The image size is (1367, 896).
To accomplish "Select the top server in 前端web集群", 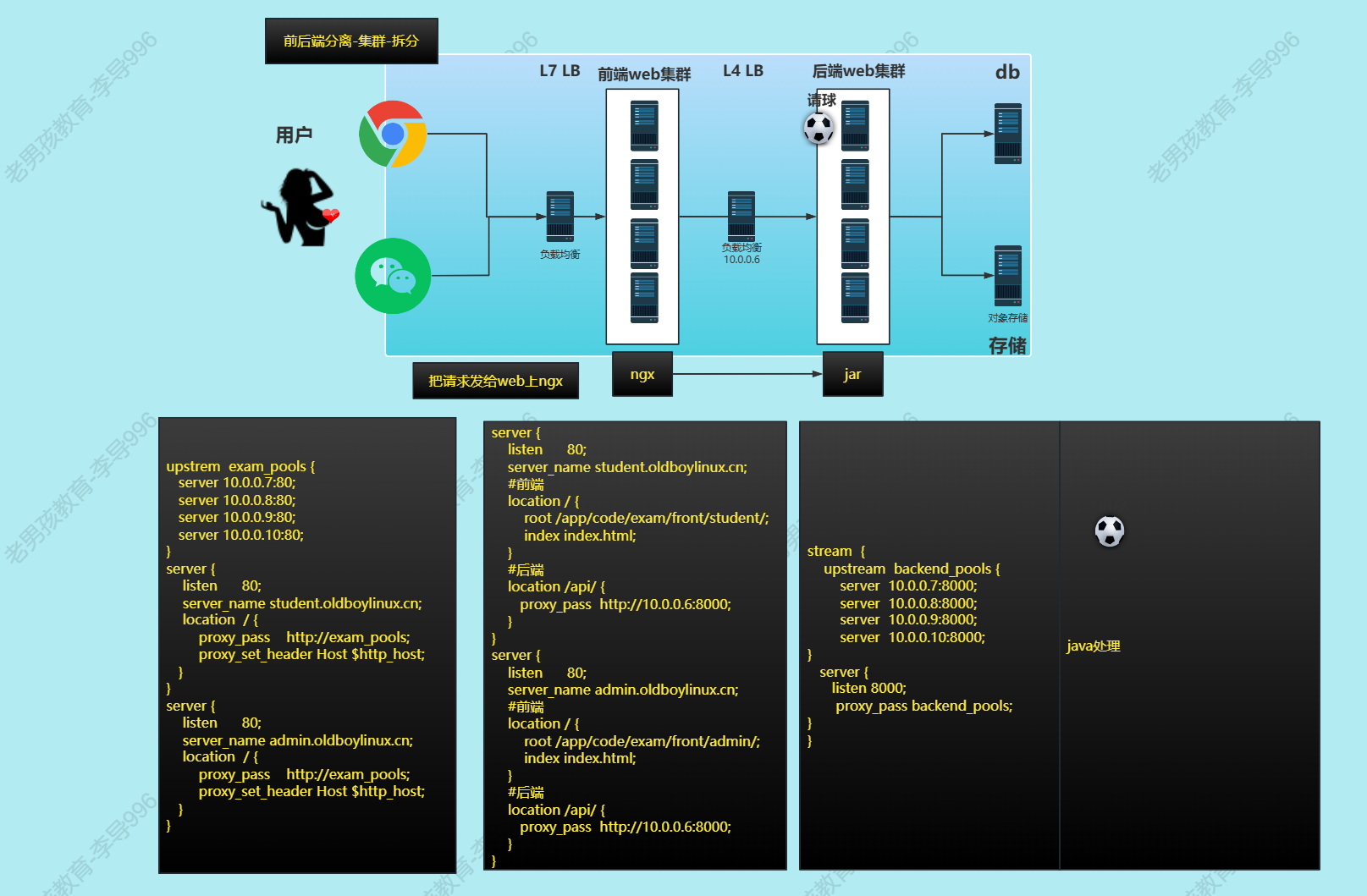I will [x=643, y=125].
